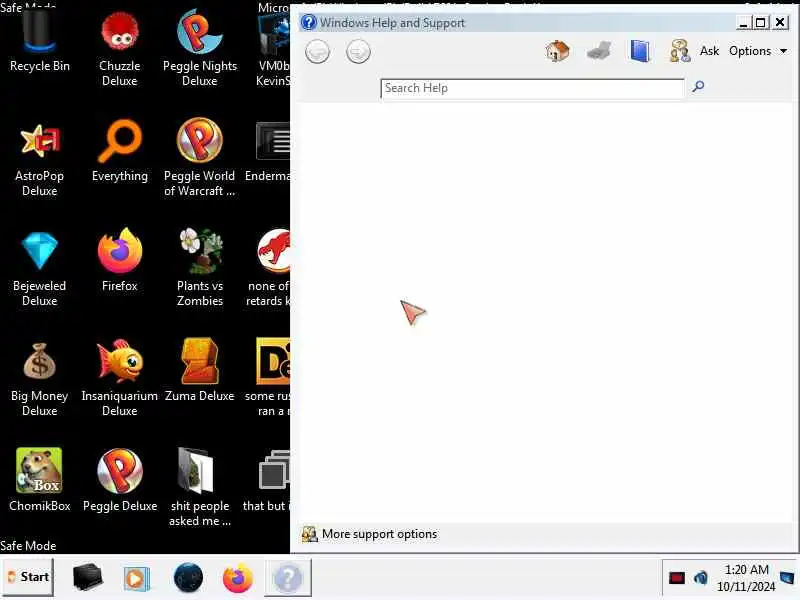Select the ChomikBox desktop icon

[39, 481]
